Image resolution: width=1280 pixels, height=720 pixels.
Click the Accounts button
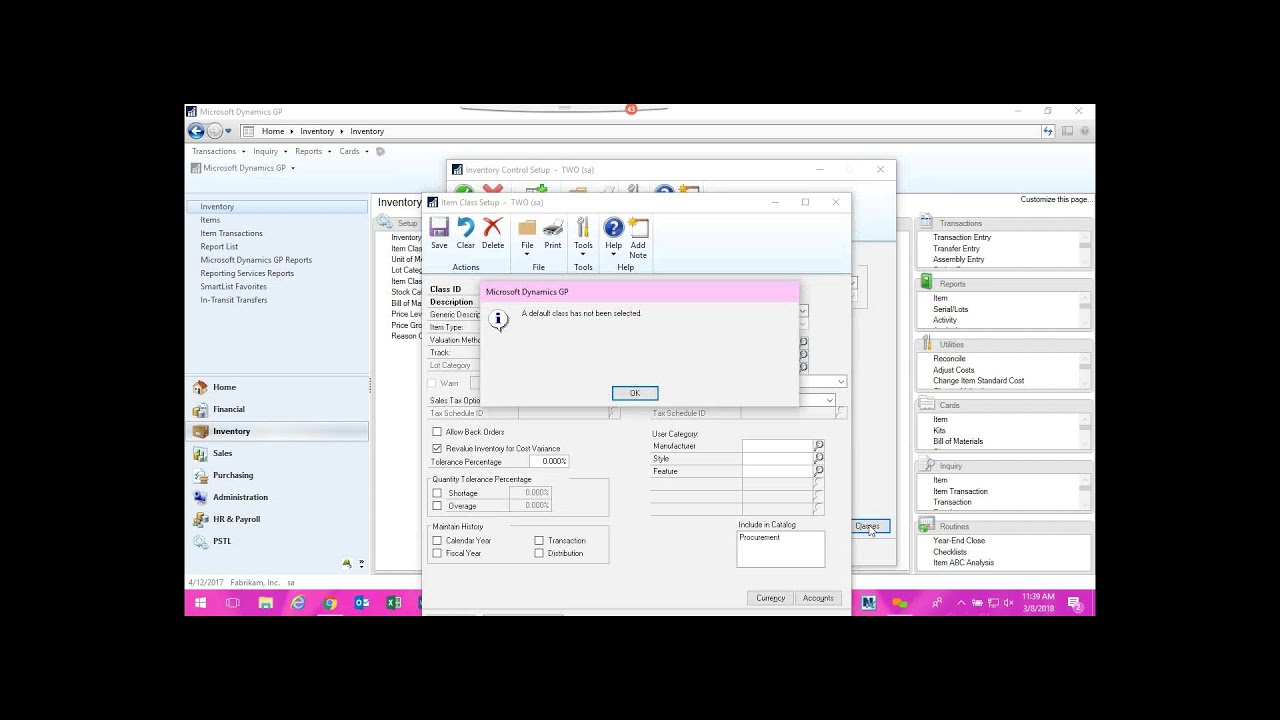[818, 598]
